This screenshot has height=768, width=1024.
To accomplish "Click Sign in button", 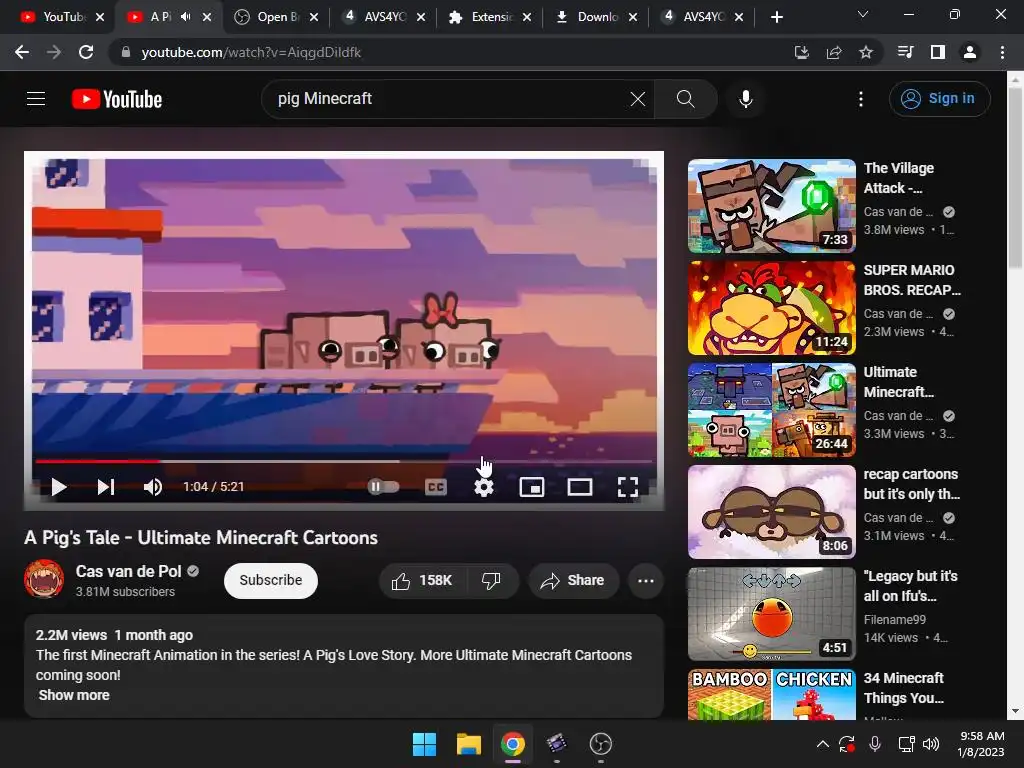I will [939, 99].
